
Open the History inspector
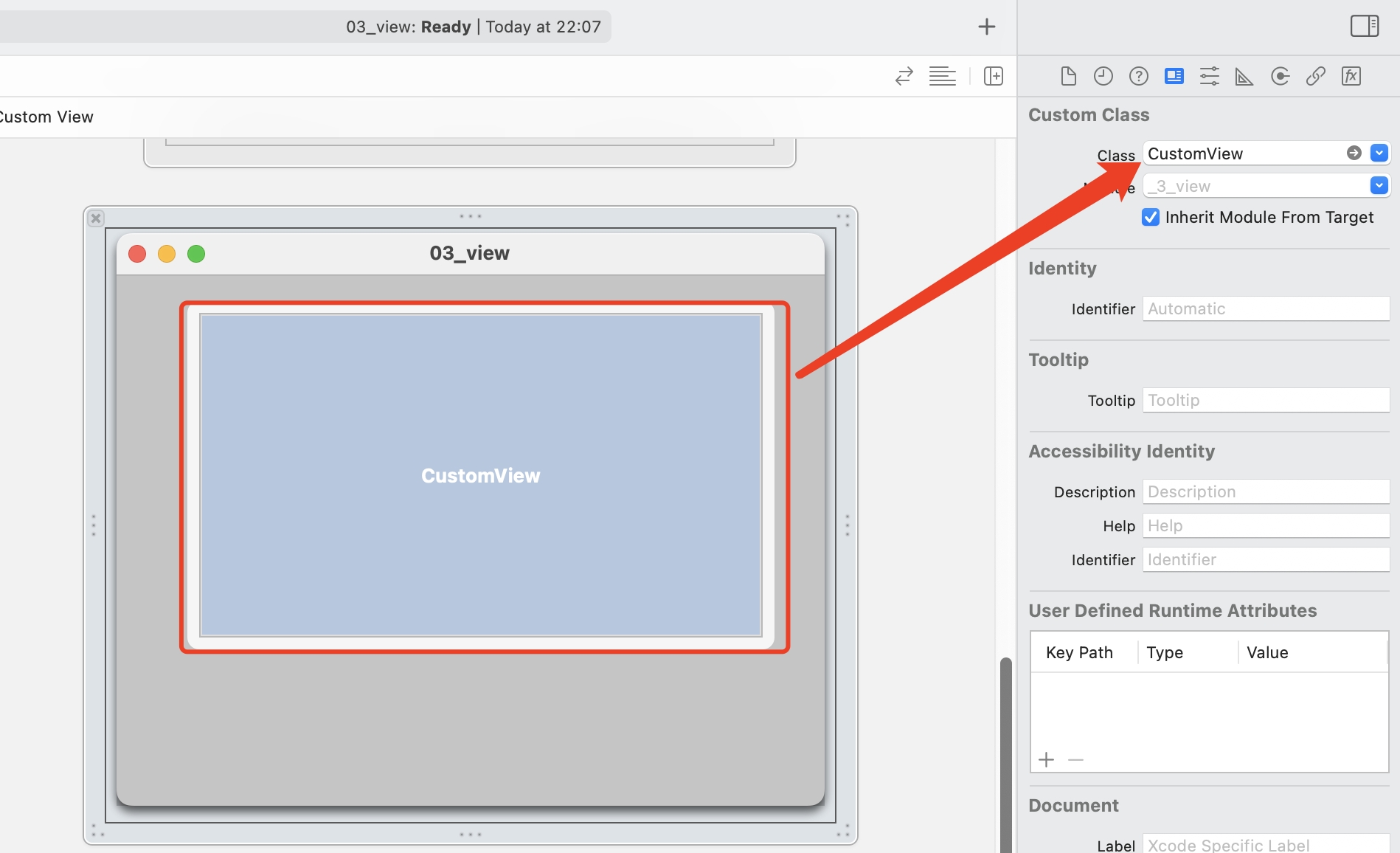click(1103, 76)
